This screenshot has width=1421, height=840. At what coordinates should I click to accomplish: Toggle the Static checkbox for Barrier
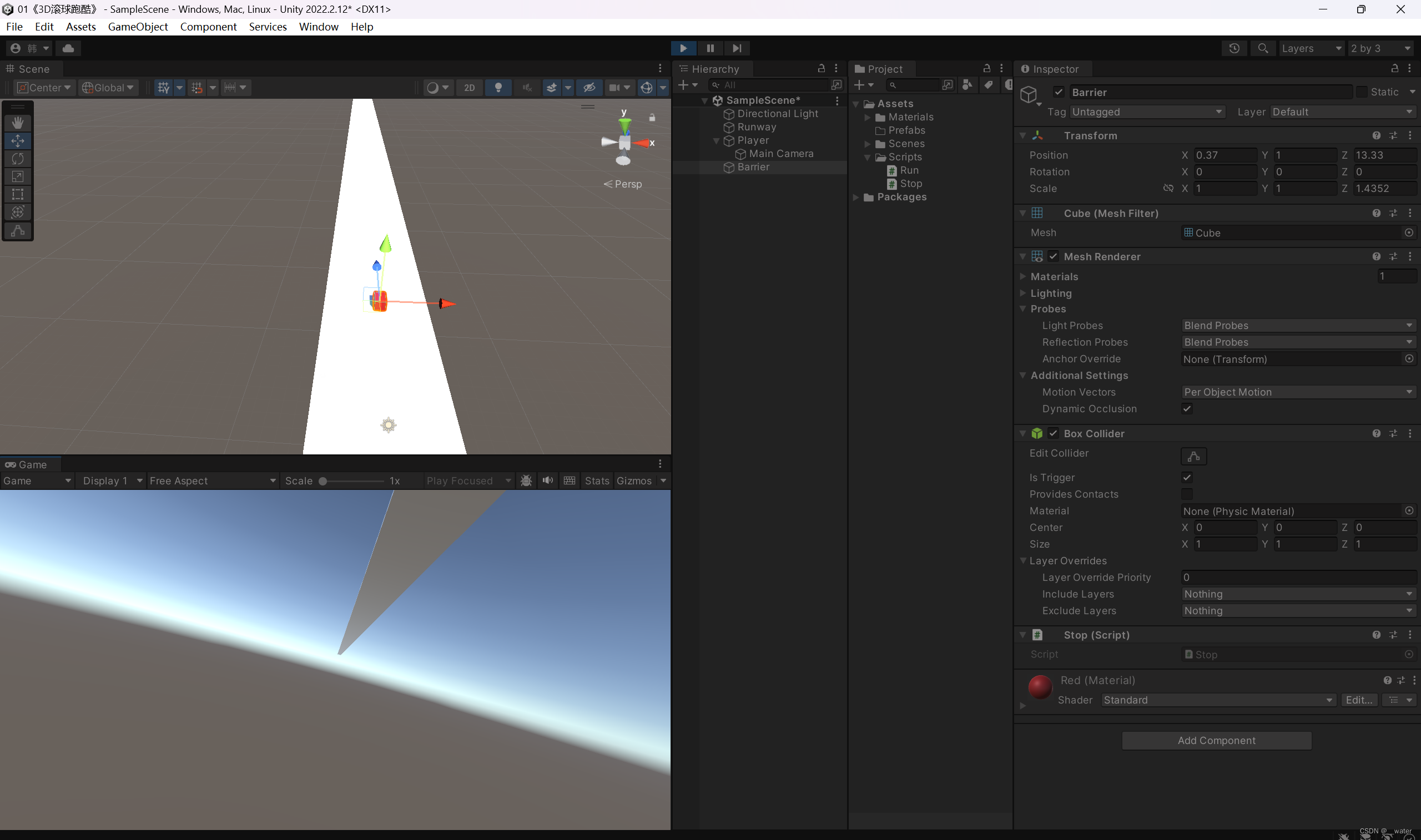tap(1362, 92)
